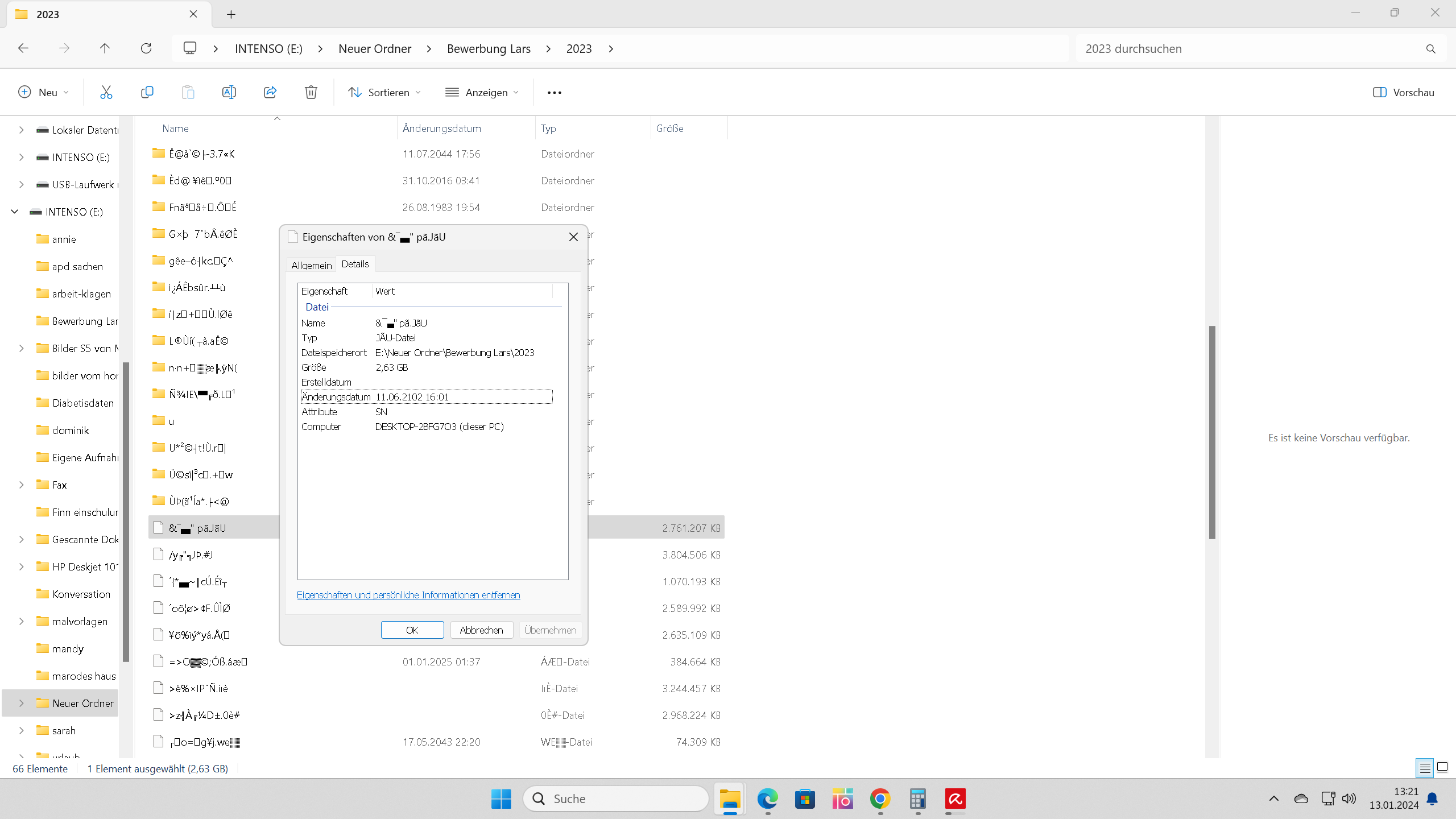Go up one folder level
Screen dimensions: 1456x819
pyautogui.click(x=105, y=48)
